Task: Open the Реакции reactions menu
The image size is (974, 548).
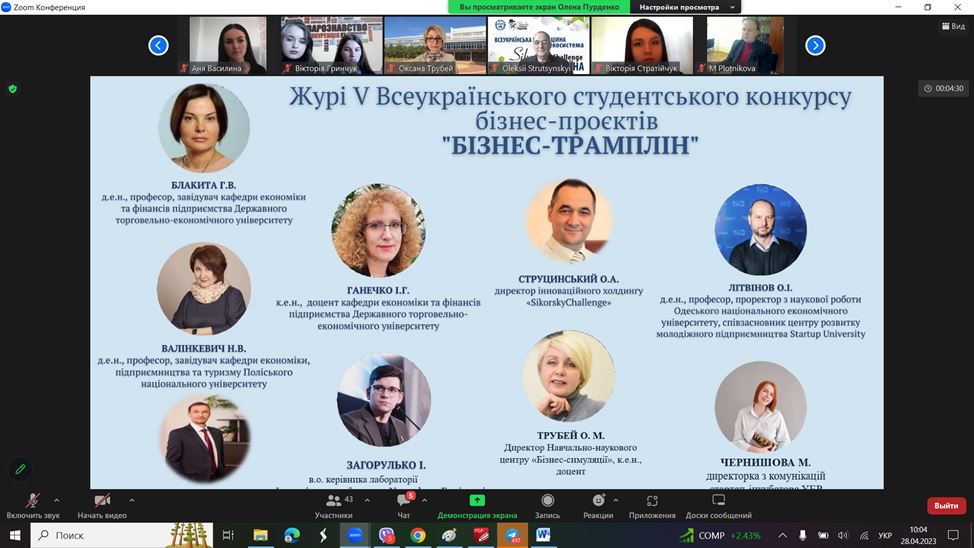Action: (598, 502)
